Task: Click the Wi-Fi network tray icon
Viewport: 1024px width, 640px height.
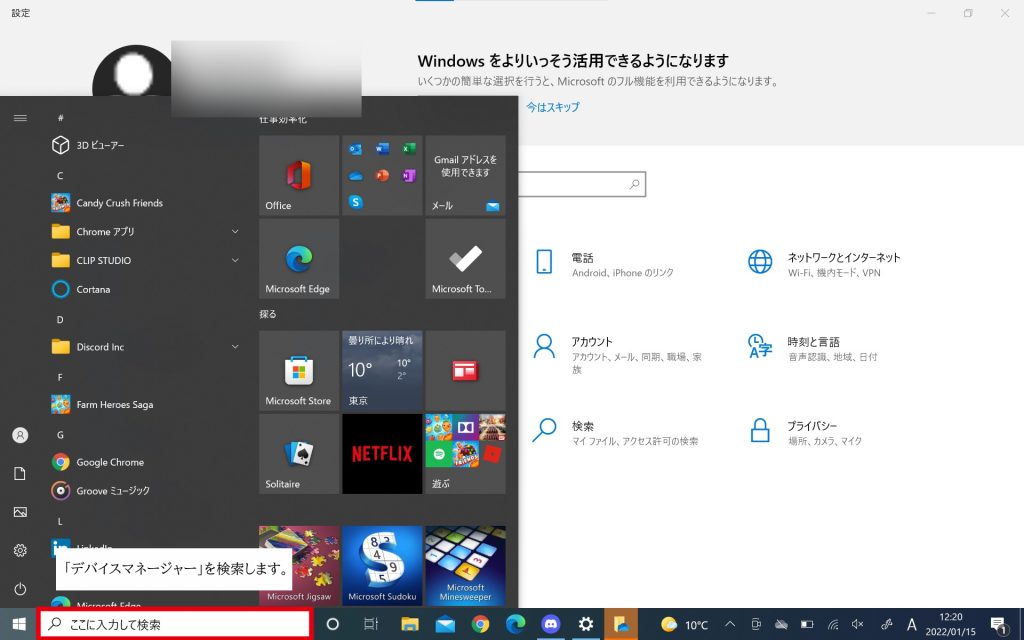Action: click(833, 624)
